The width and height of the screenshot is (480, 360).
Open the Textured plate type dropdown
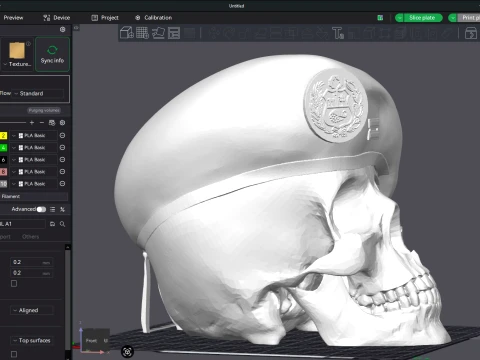17,64
